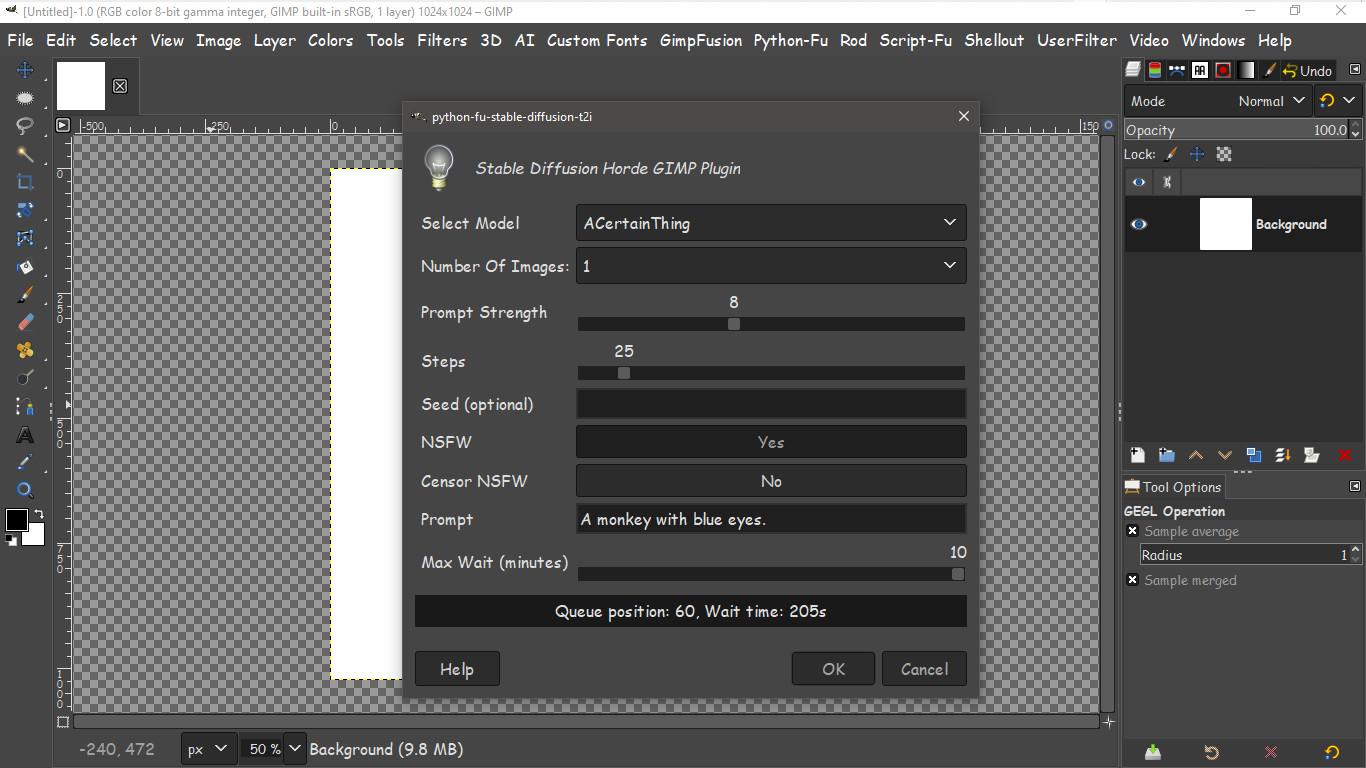Open Help for the Stable Diffusion plugin
Image resolution: width=1366 pixels, height=768 pixels.
(457, 668)
